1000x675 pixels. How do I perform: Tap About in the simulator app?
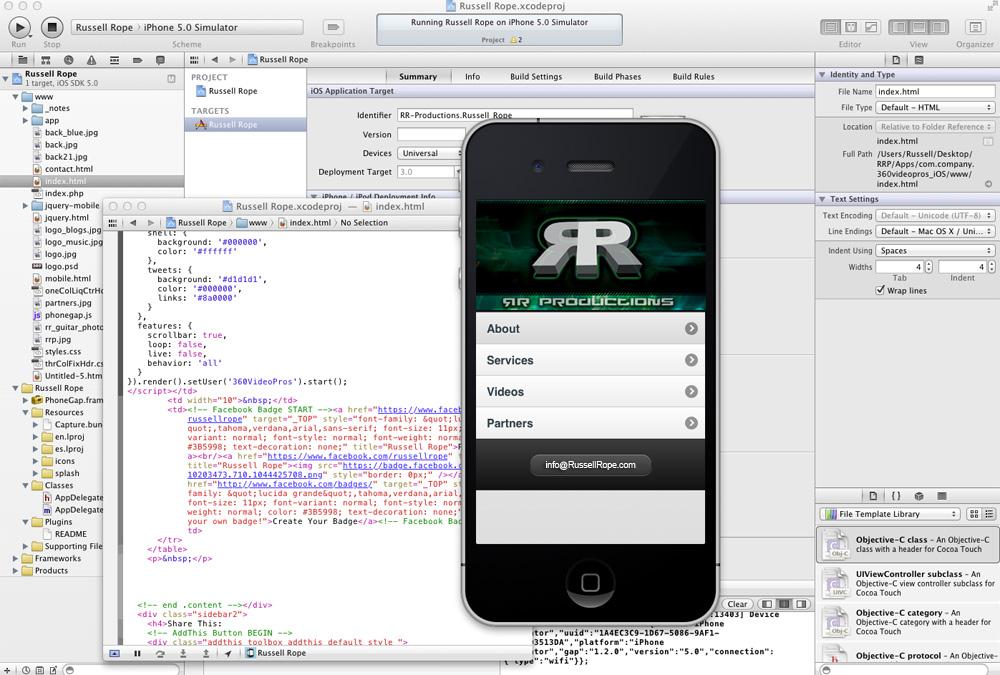pos(590,329)
